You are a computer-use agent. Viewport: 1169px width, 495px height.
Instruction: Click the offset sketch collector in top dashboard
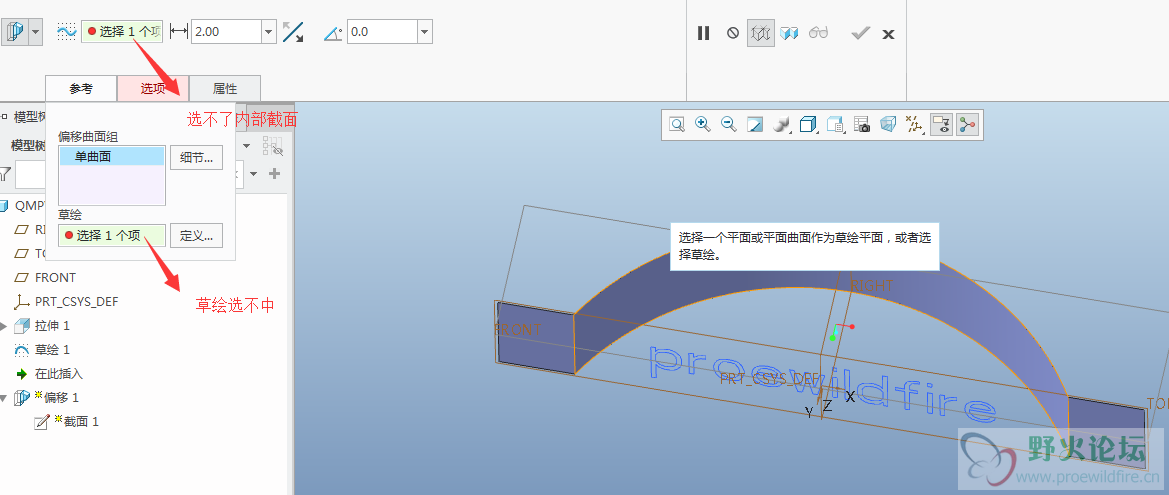122,31
